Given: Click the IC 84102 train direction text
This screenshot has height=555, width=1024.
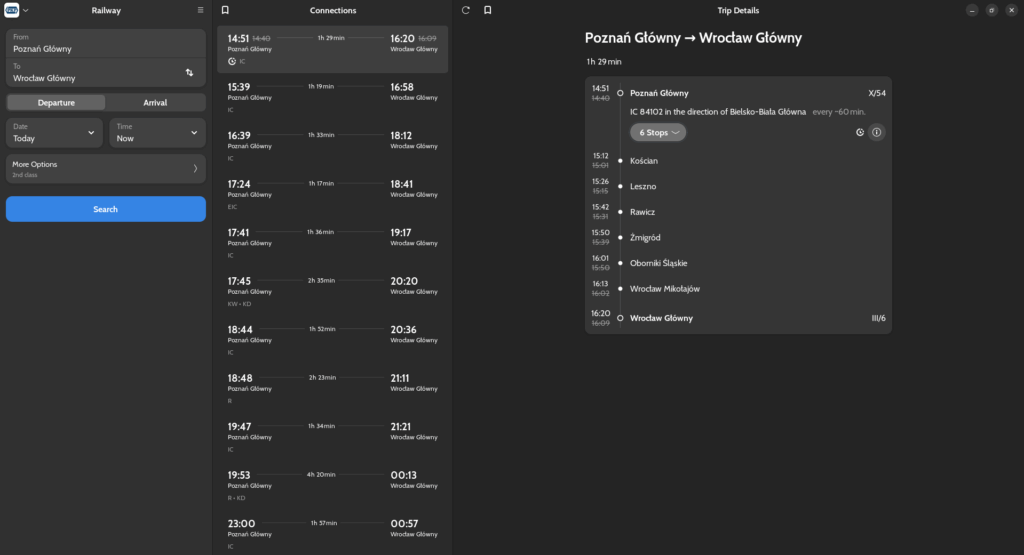Looking at the screenshot, I should [718, 112].
